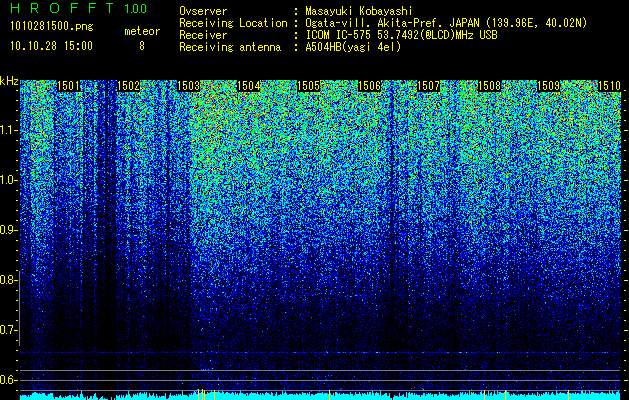This screenshot has height=400, width=629.
Task: Click the version number 1.0.0
Action: pyautogui.click(x=136, y=9)
